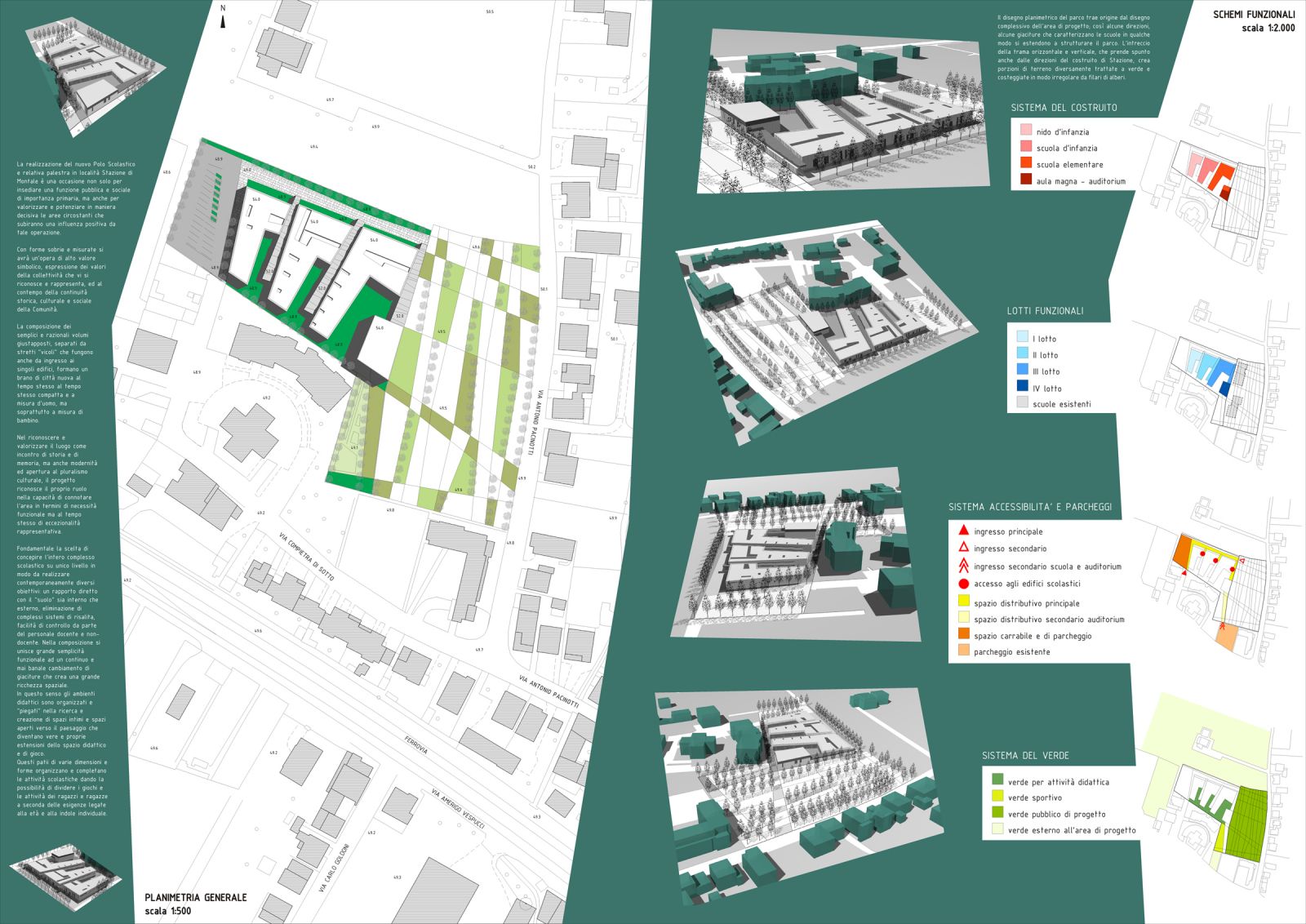
Task: Click the double-arrow auditorium entrance symbol
Action: point(963,566)
